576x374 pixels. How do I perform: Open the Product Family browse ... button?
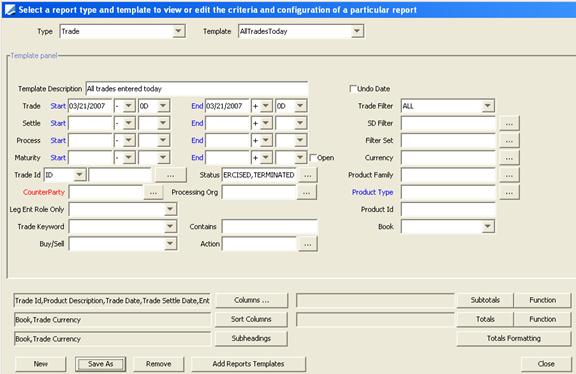(x=509, y=175)
